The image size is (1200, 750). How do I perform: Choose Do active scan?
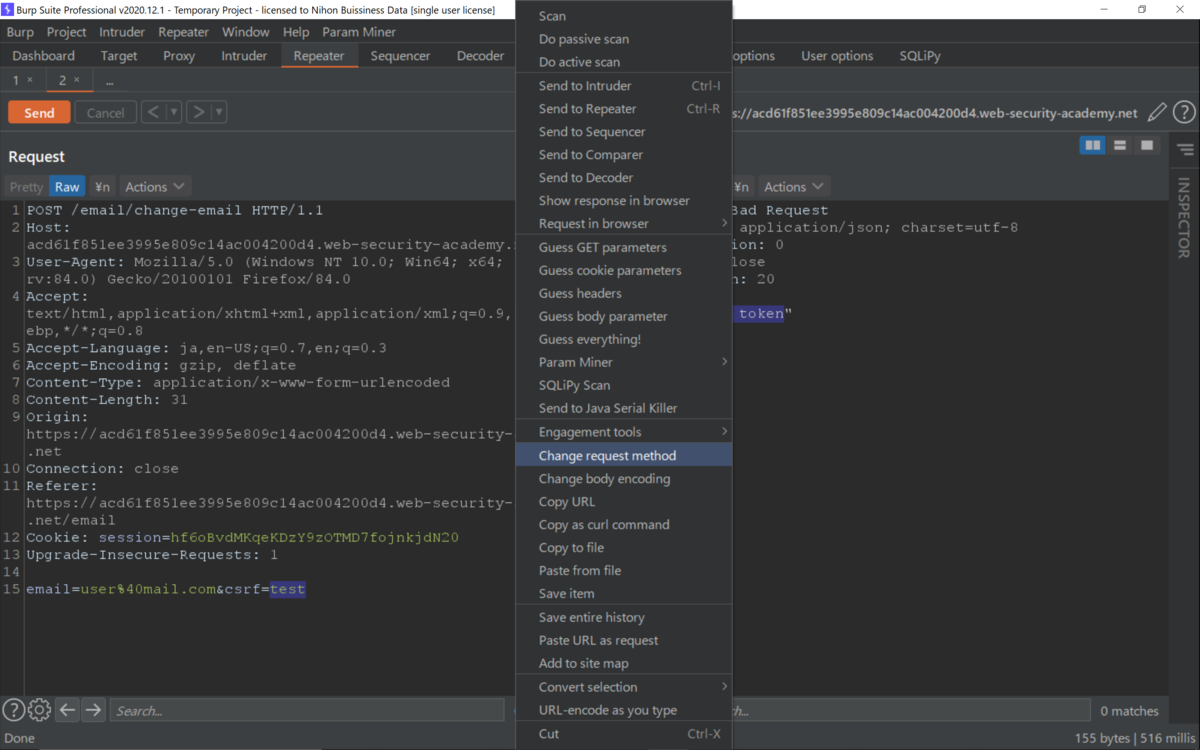623,62
